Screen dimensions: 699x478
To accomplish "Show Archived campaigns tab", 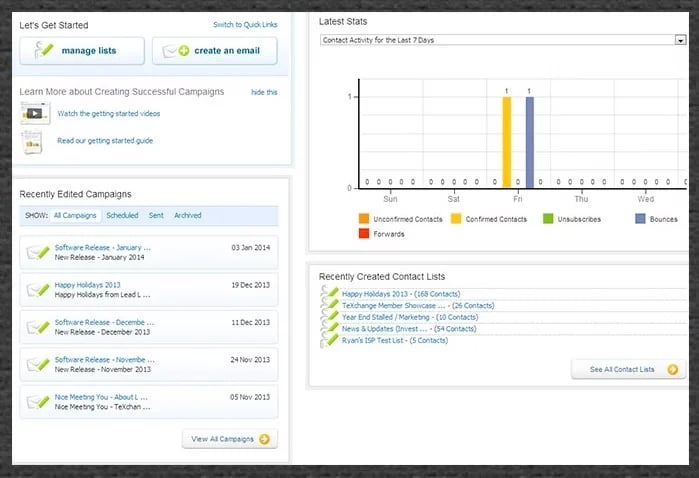I will coord(187,215).
